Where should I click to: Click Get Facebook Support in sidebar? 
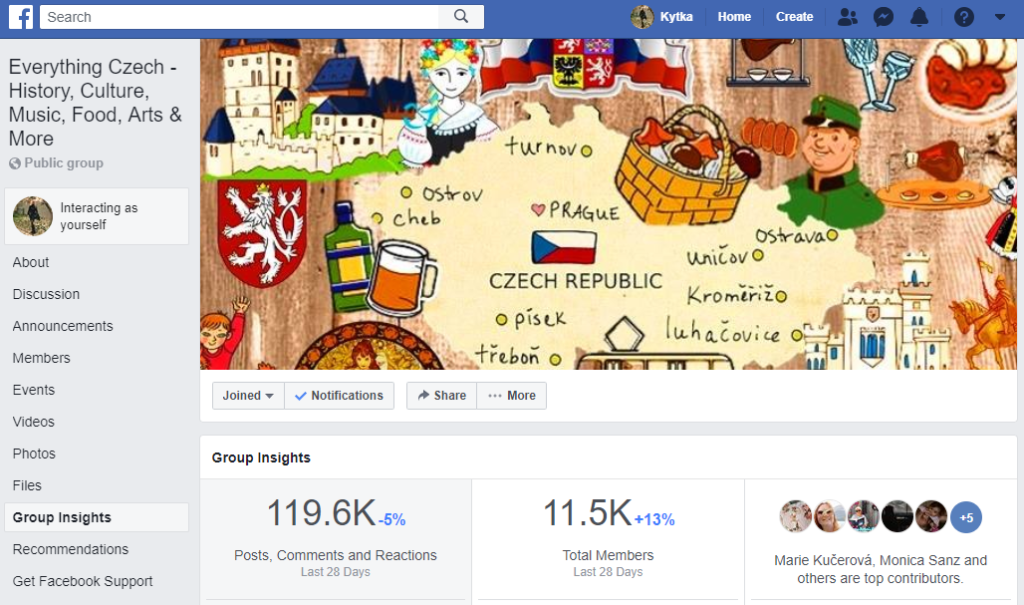tap(83, 581)
